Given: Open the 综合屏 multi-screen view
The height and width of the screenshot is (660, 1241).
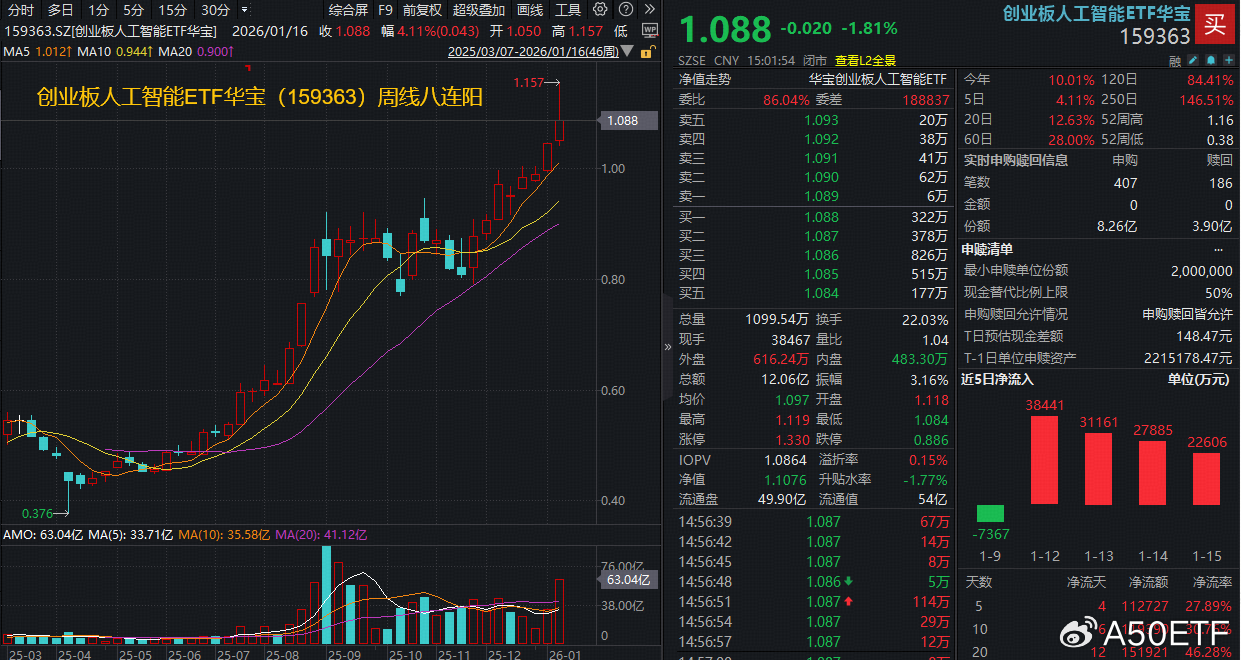Looking at the screenshot, I should (348, 10).
